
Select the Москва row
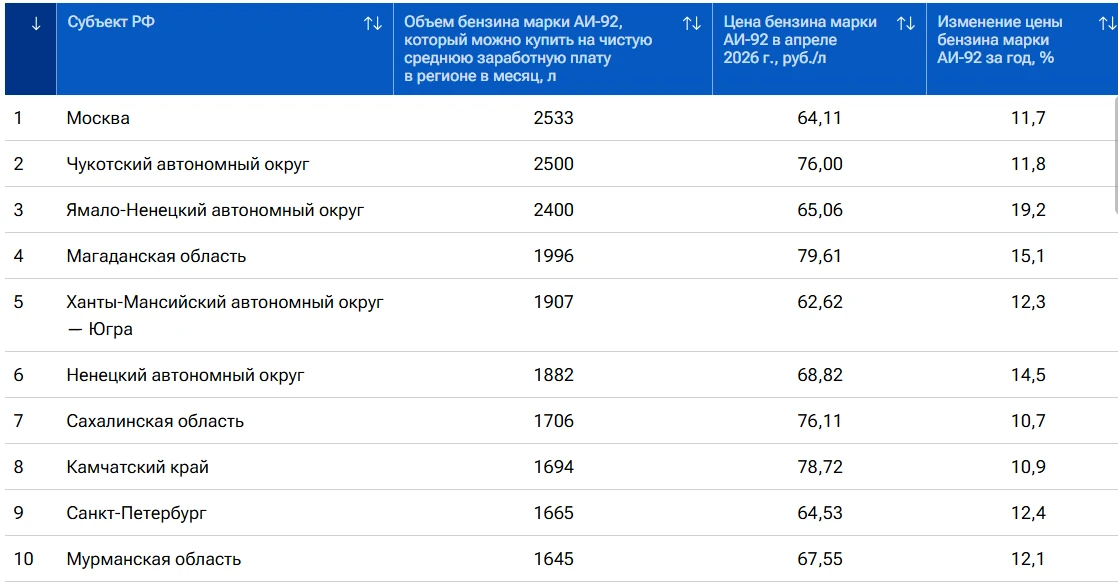coord(561,118)
